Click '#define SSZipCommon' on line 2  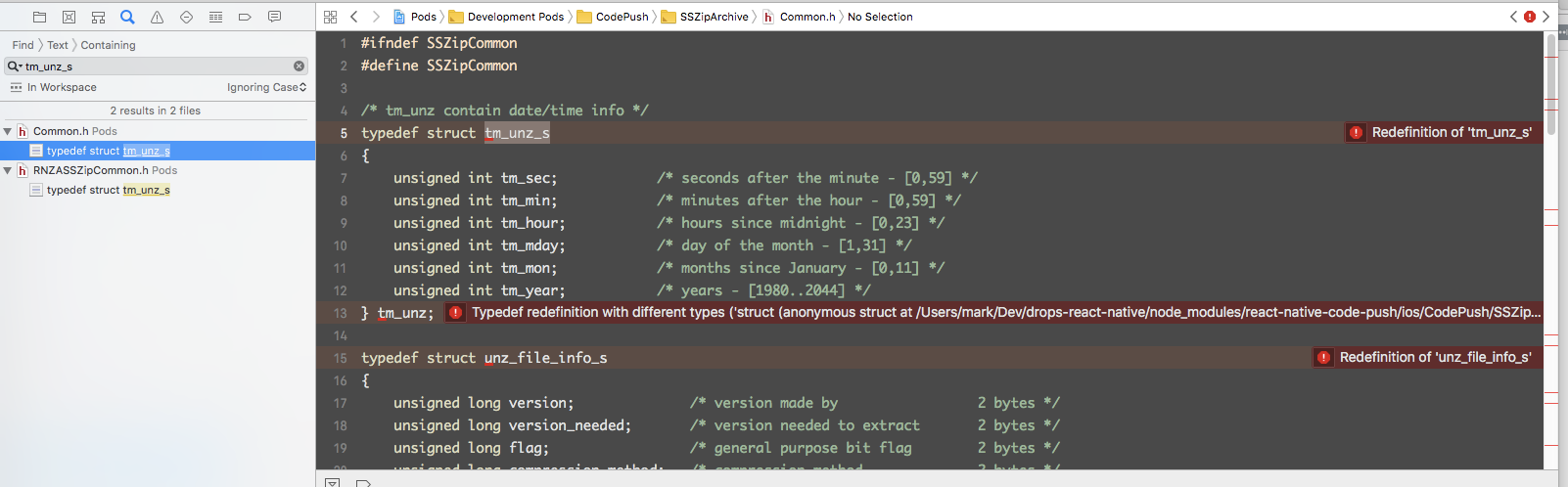pyautogui.click(x=439, y=66)
